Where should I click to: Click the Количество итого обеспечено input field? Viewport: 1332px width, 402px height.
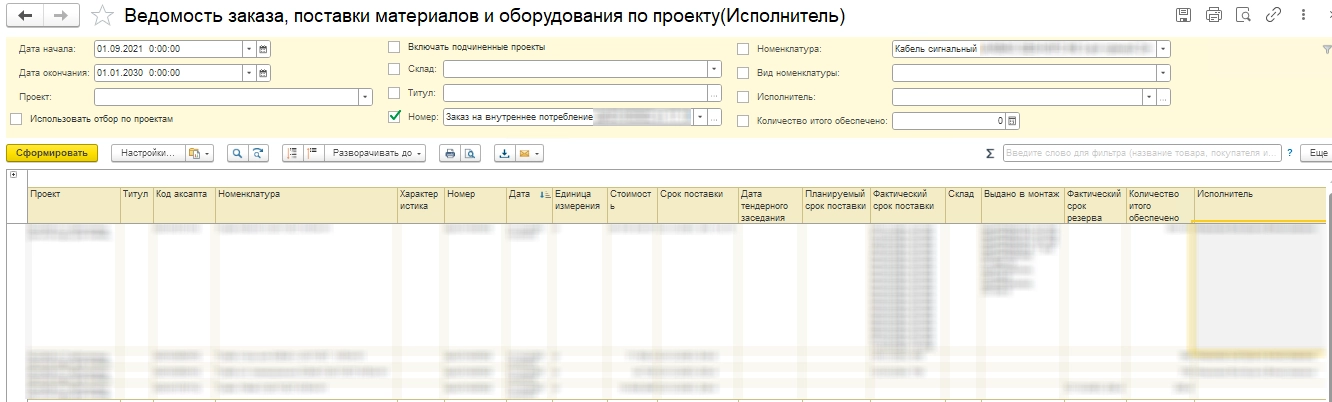(947, 121)
